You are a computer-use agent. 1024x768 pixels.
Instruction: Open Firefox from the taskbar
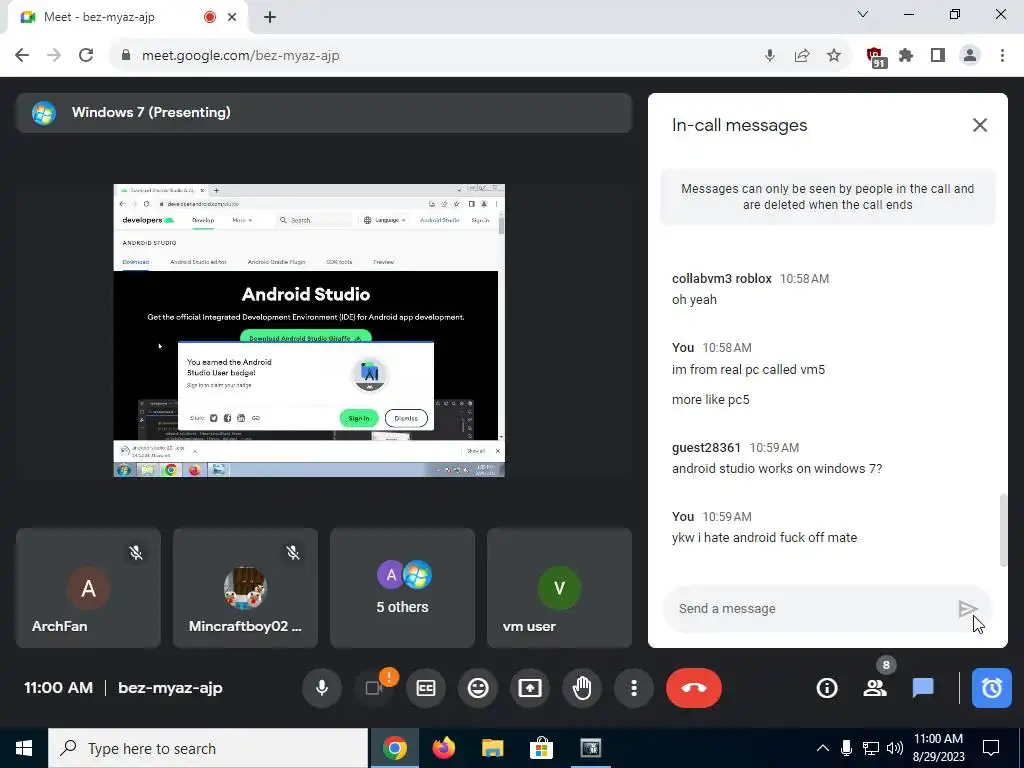[x=443, y=748]
